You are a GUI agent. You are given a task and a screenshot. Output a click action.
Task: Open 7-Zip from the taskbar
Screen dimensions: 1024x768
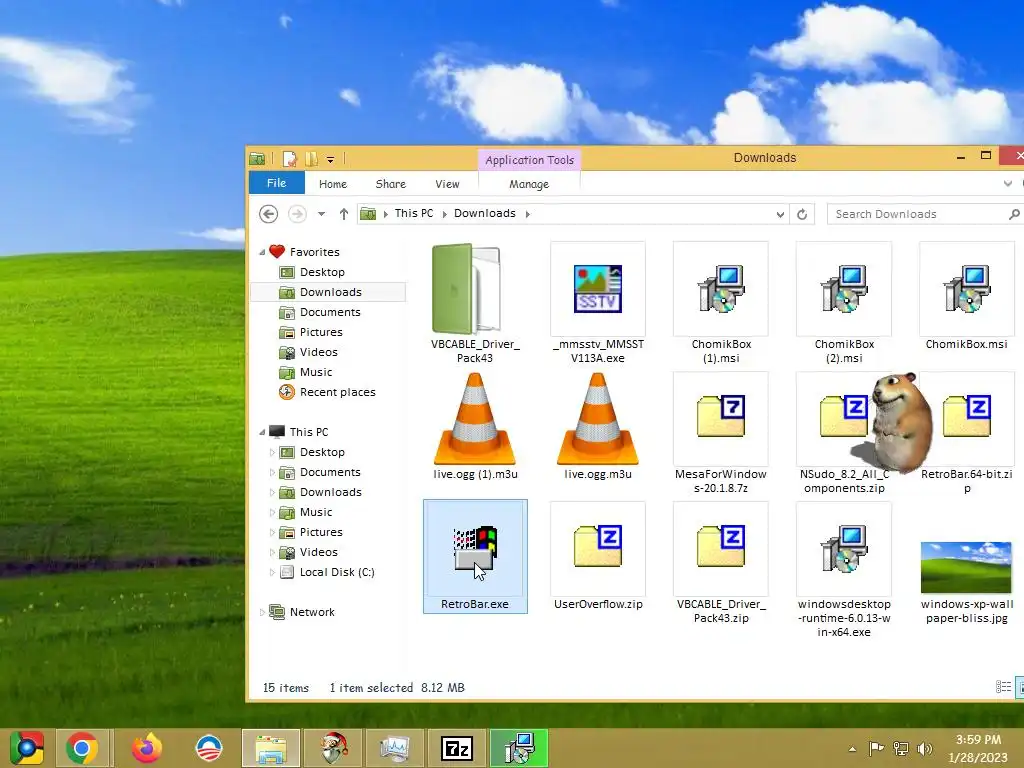[456, 748]
